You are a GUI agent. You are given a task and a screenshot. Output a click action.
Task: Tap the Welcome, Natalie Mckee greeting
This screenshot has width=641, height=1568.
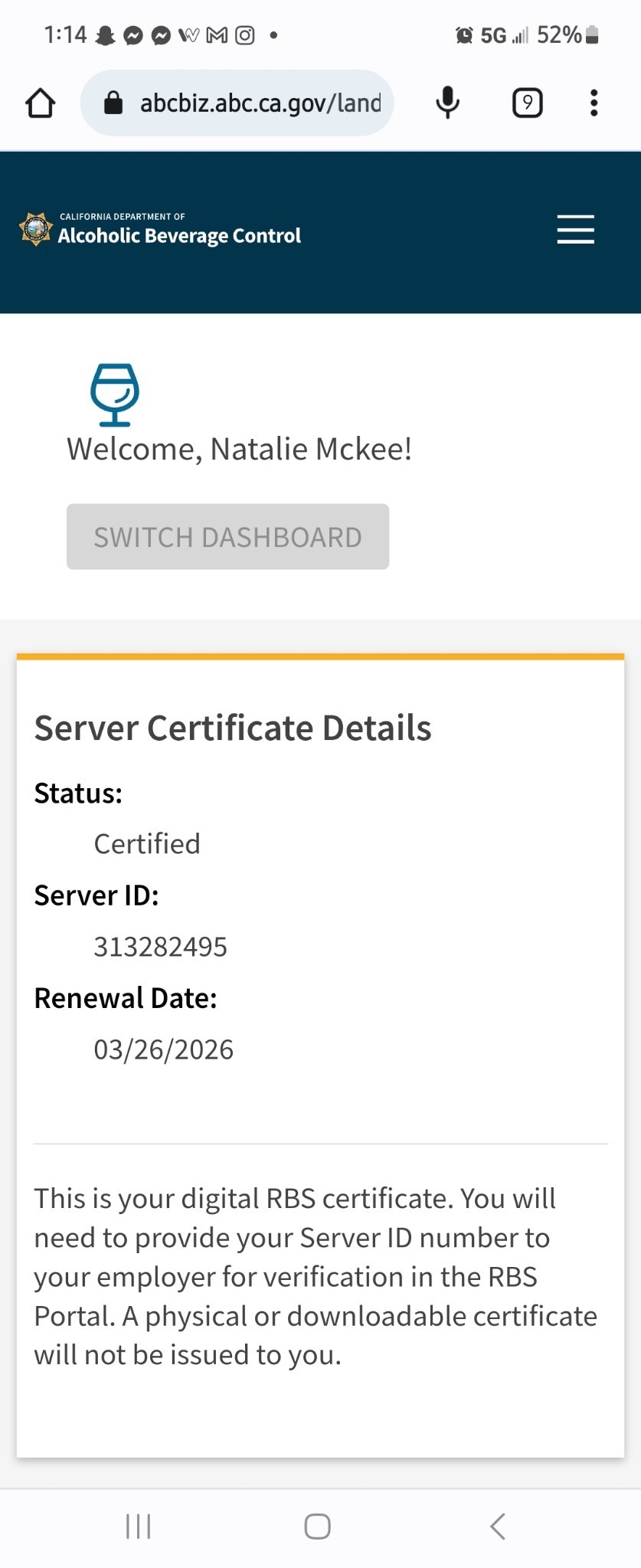pos(239,449)
